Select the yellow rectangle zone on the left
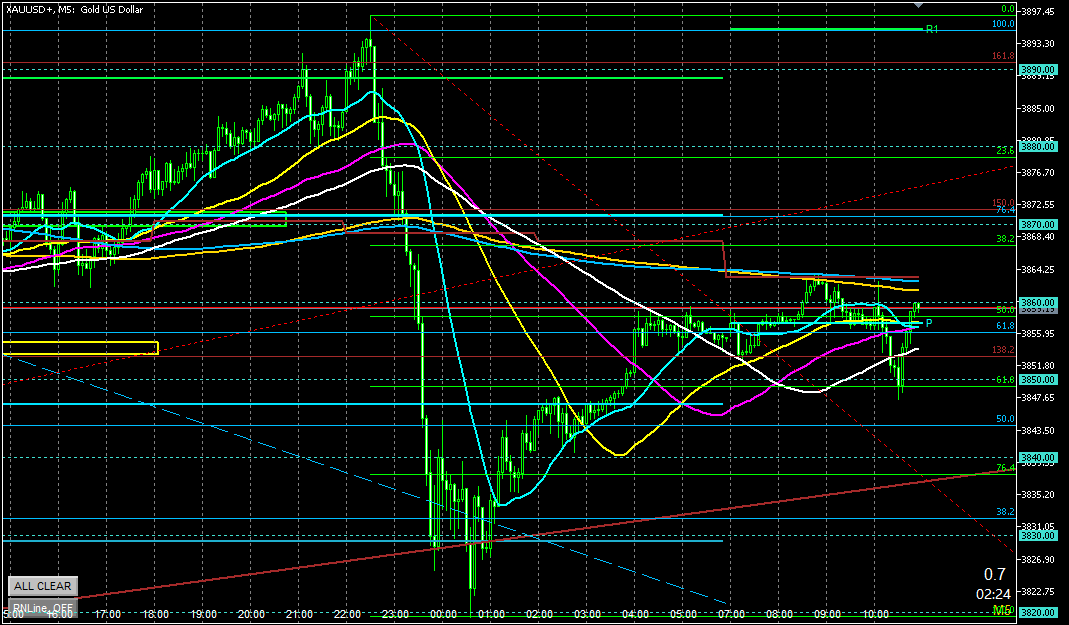 (80, 348)
